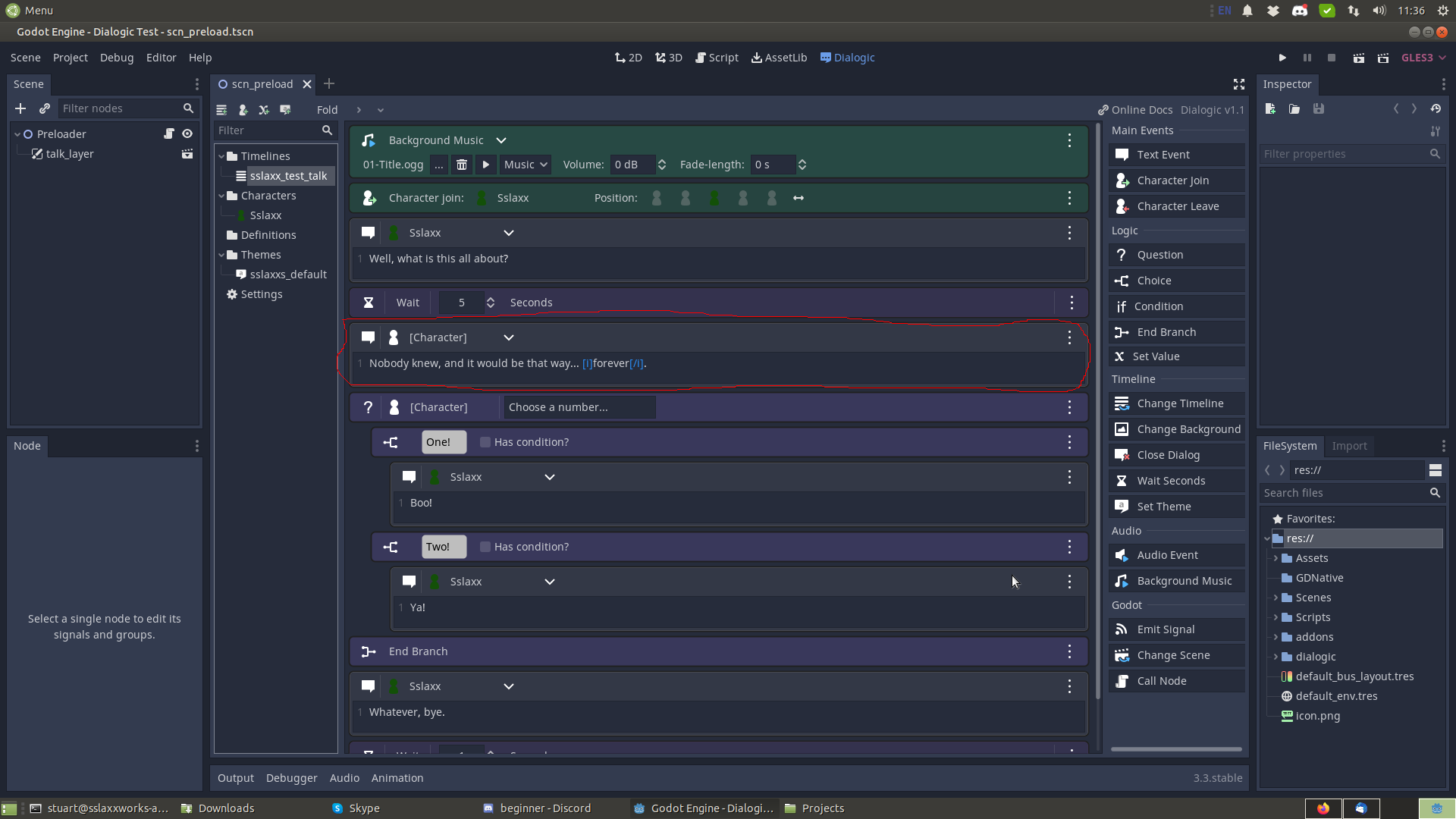This screenshot has height=819, width=1456.
Task: Open the [Character] dropdown in the text event
Action: 509,337
